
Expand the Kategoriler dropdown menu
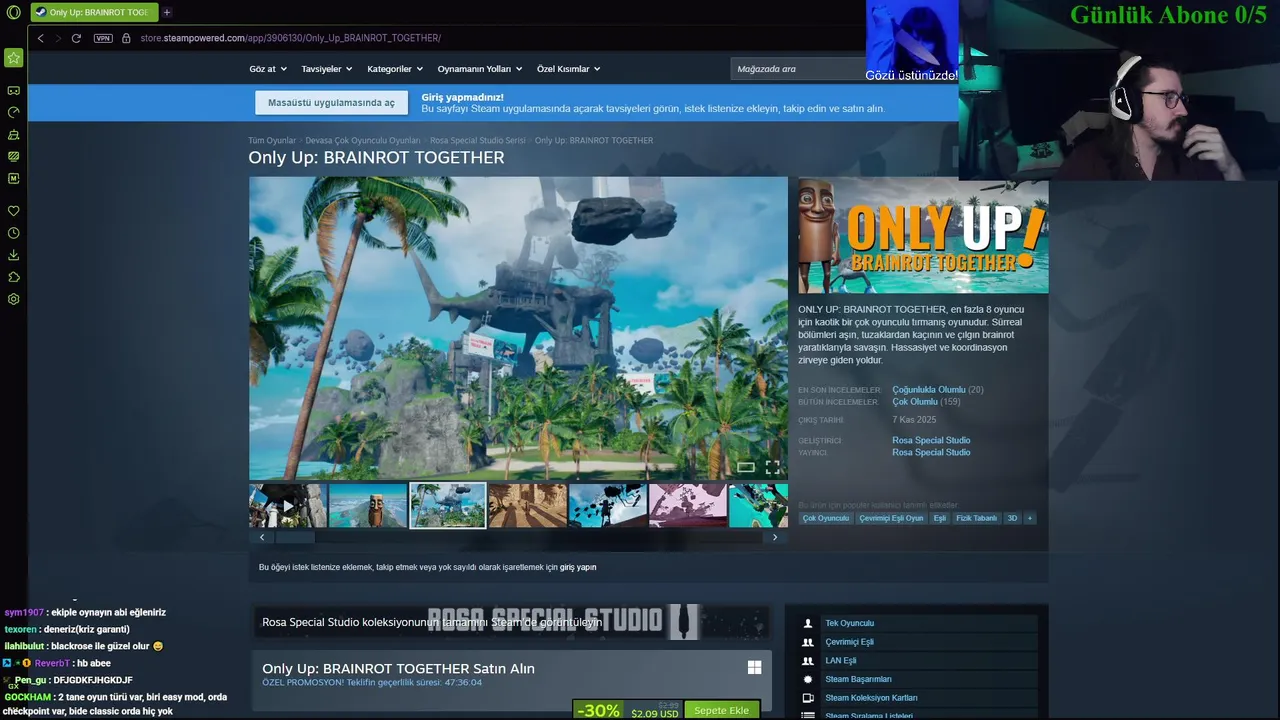(395, 69)
